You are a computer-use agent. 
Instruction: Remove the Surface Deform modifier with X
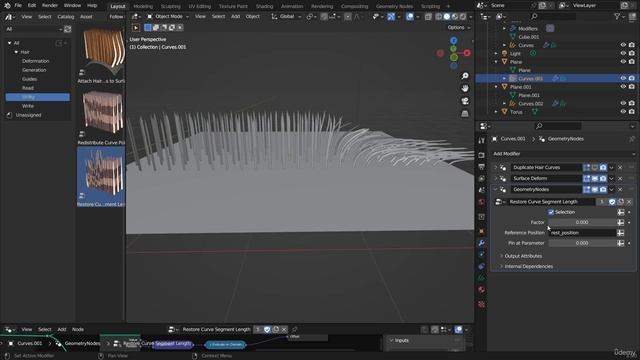[620, 178]
